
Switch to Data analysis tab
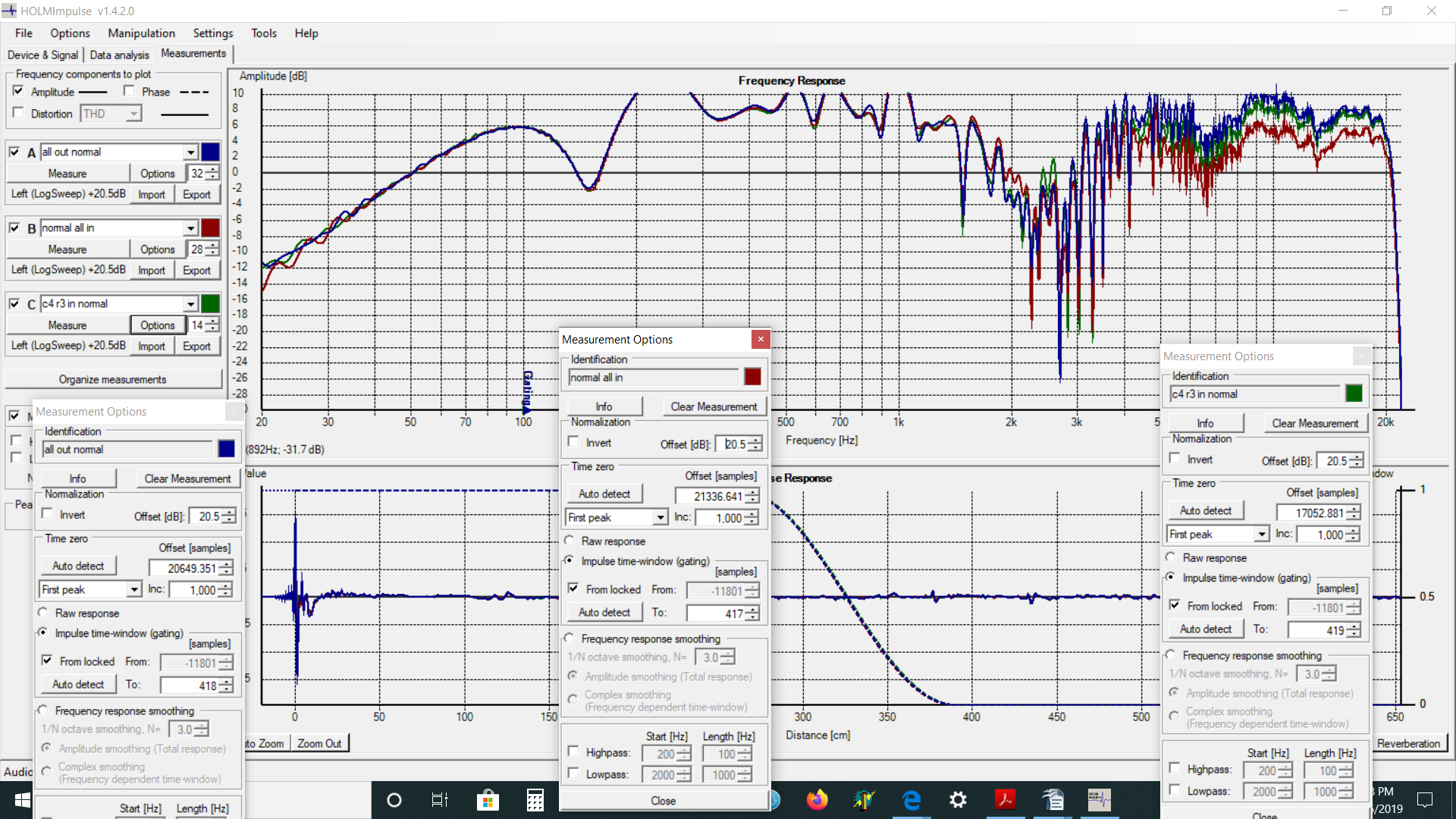[x=119, y=55]
